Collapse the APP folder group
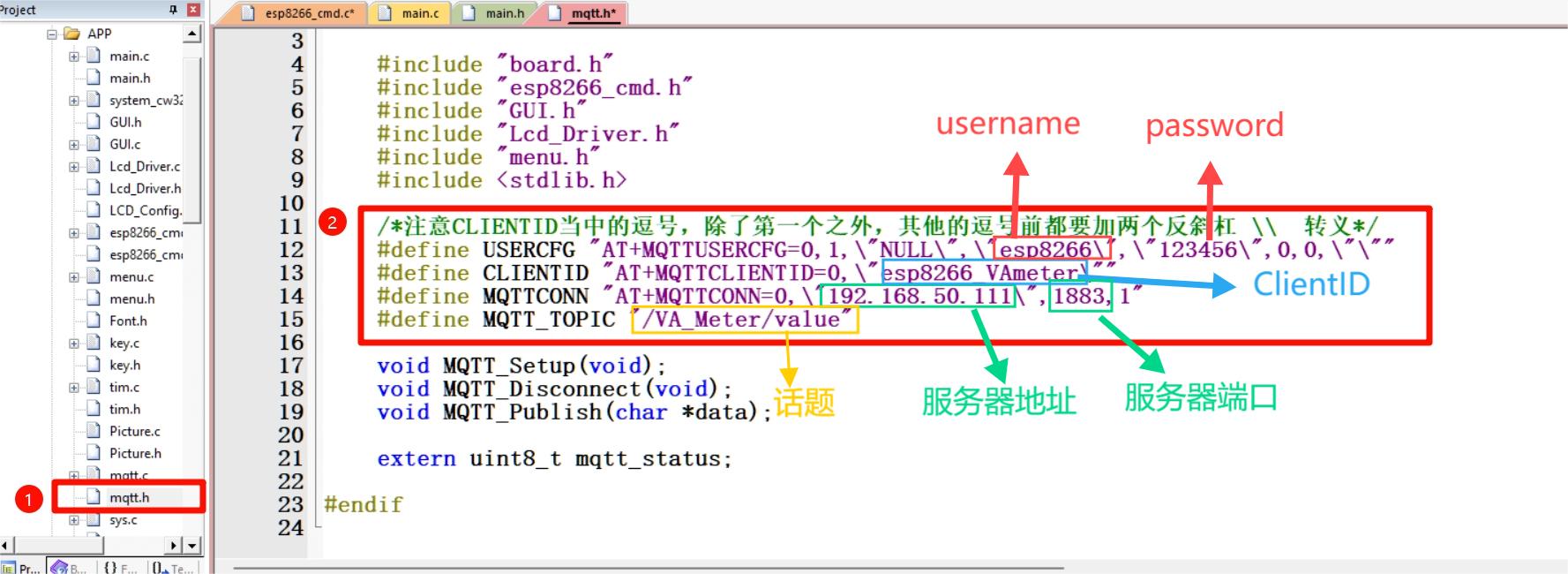The height and width of the screenshot is (574, 1568). click(52, 34)
